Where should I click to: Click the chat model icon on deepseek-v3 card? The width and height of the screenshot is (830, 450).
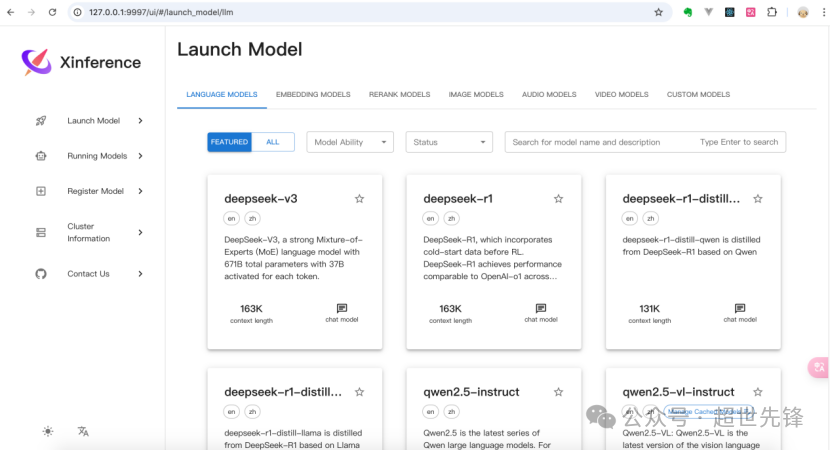tap(342, 308)
